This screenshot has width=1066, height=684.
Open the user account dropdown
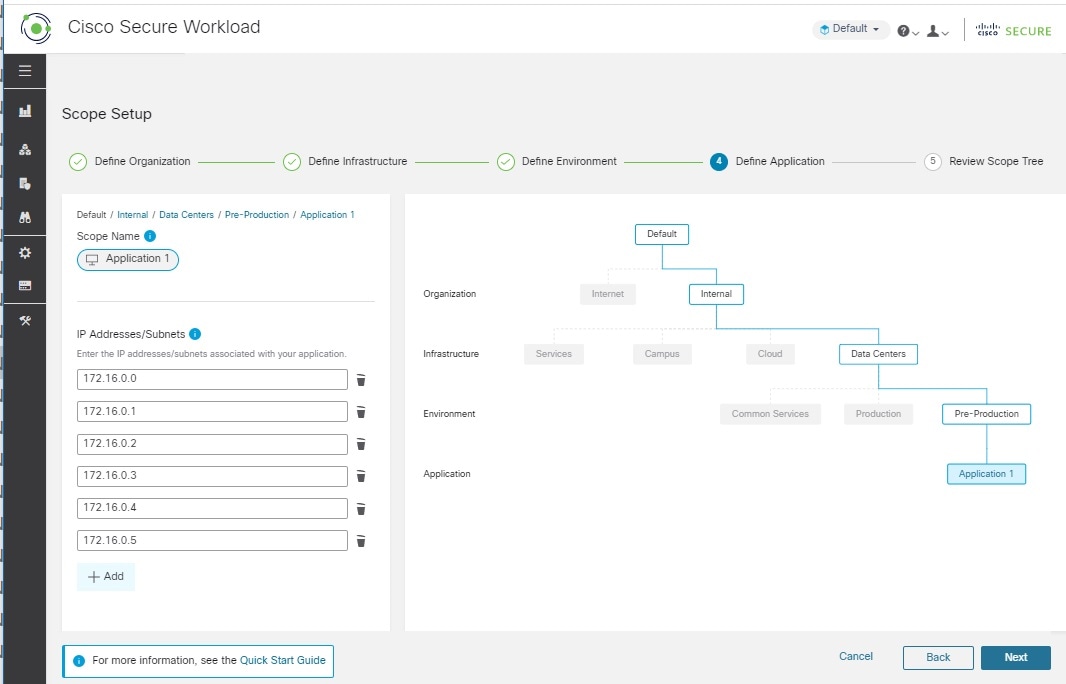(x=938, y=31)
